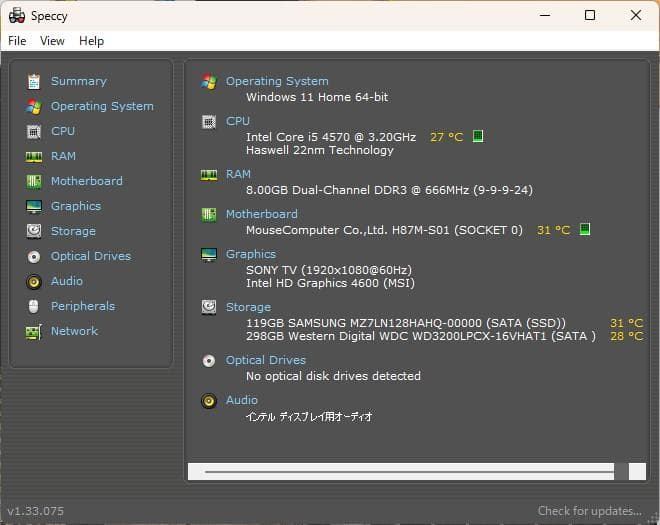The image size is (660, 525).
Task: Click the Optical Drives disc icon in sidebar
Action: pyautogui.click(x=34, y=256)
